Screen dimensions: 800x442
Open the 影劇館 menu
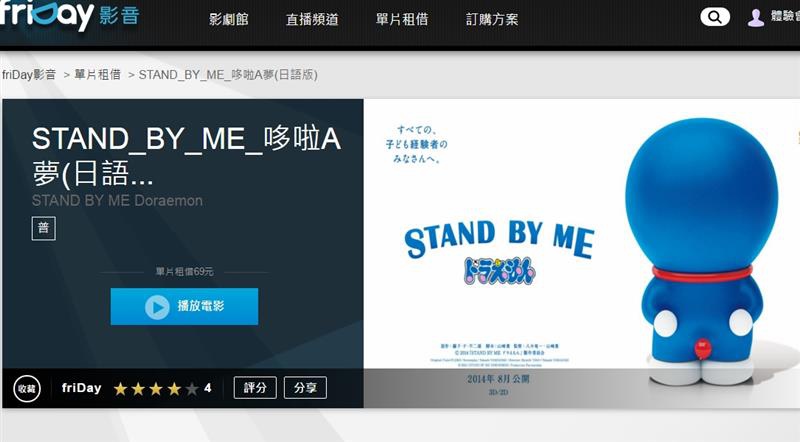click(x=229, y=19)
